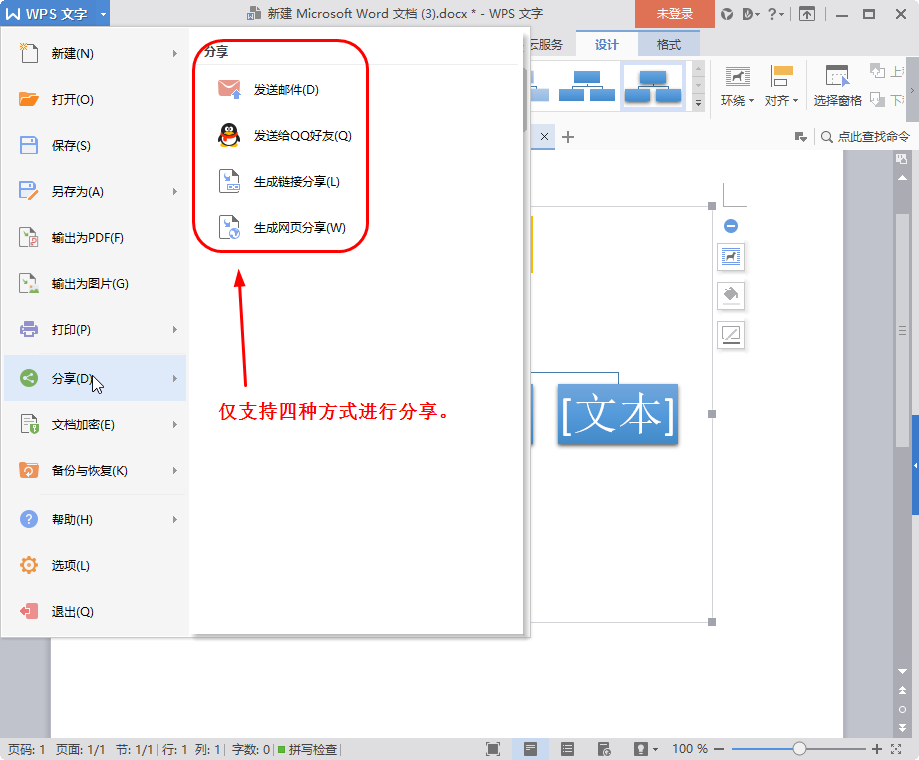Expand the layout gallery more button
The width and height of the screenshot is (919, 760).
[x=698, y=103]
